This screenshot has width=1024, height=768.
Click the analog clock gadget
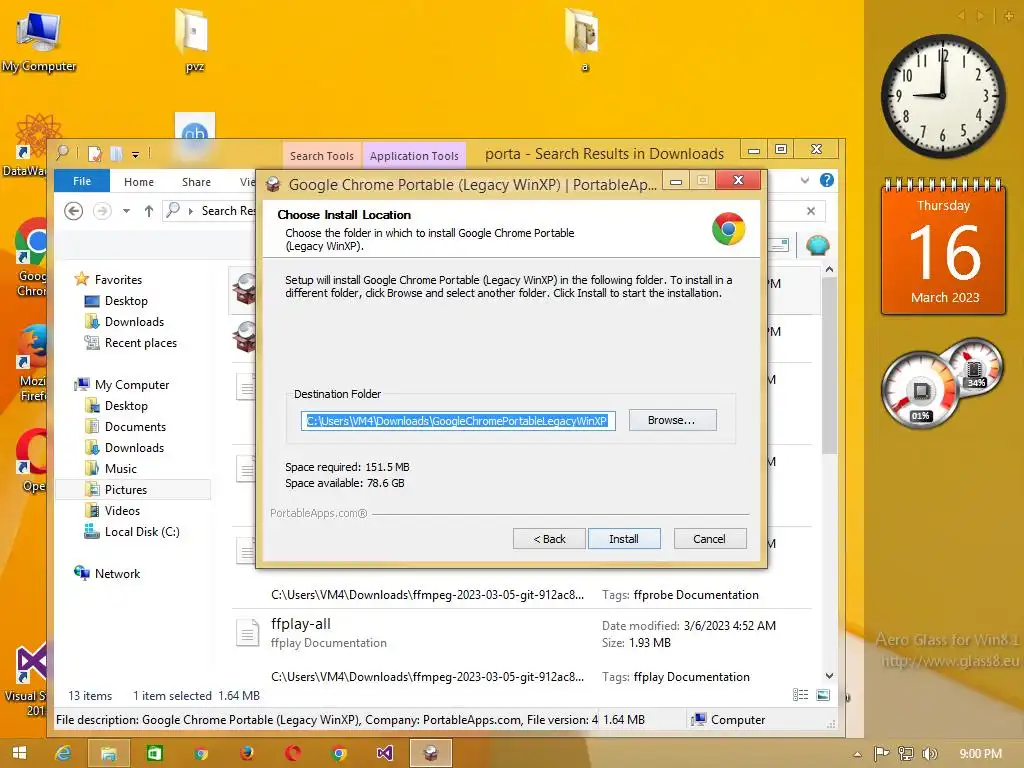[942, 96]
